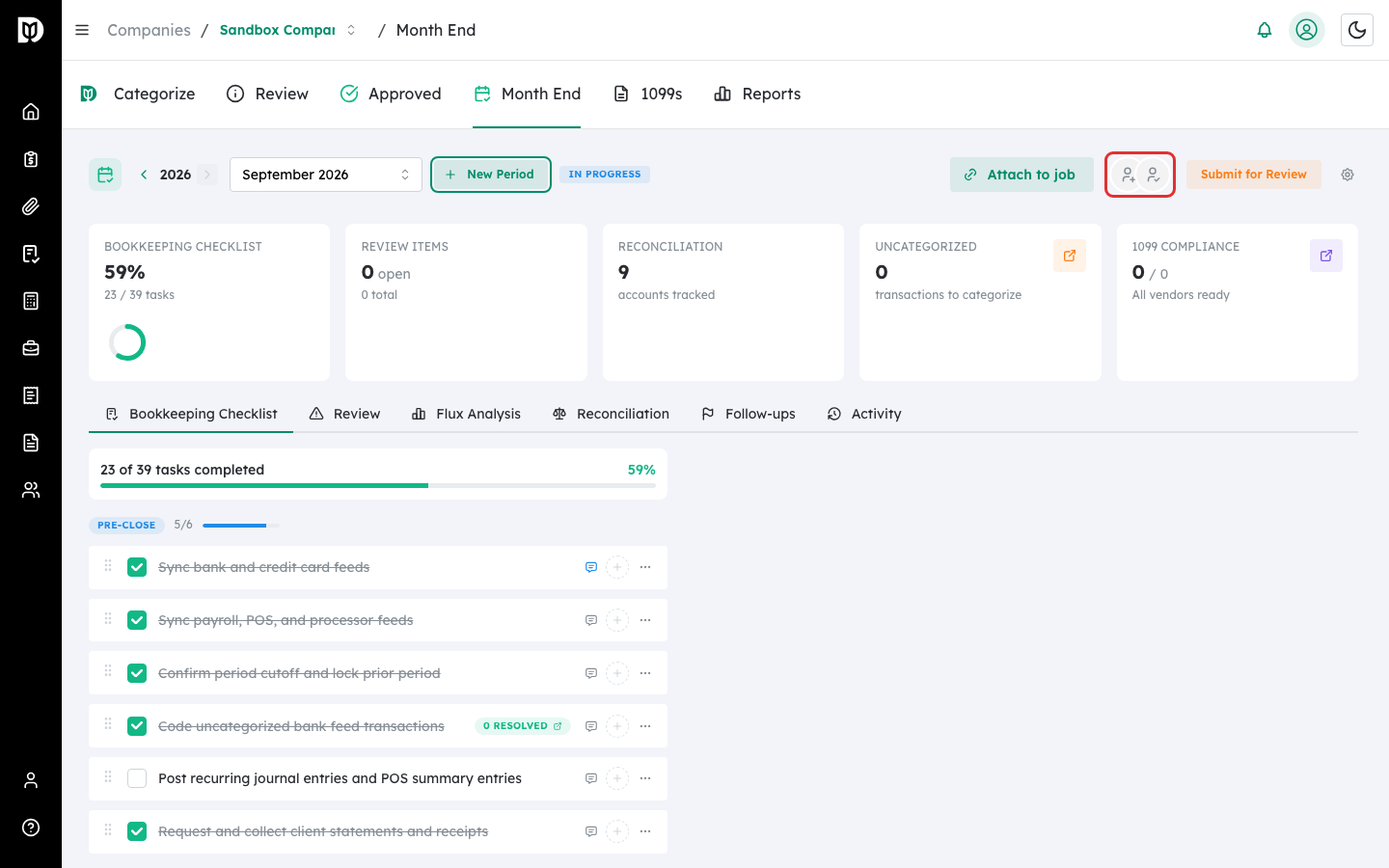Open 1099 Compliance external link icon
Viewport: 1389px width, 868px height.
[1326, 256]
